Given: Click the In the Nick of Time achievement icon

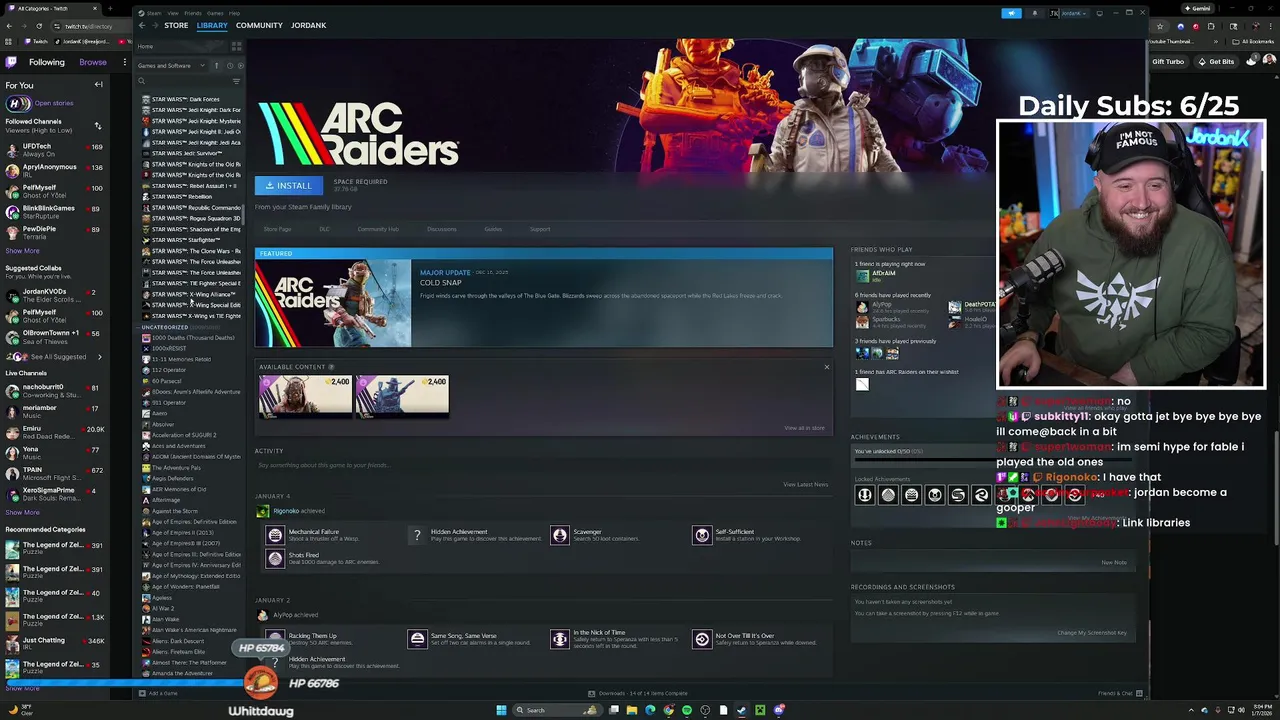Looking at the screenshot, I should (x=560, y=639).
